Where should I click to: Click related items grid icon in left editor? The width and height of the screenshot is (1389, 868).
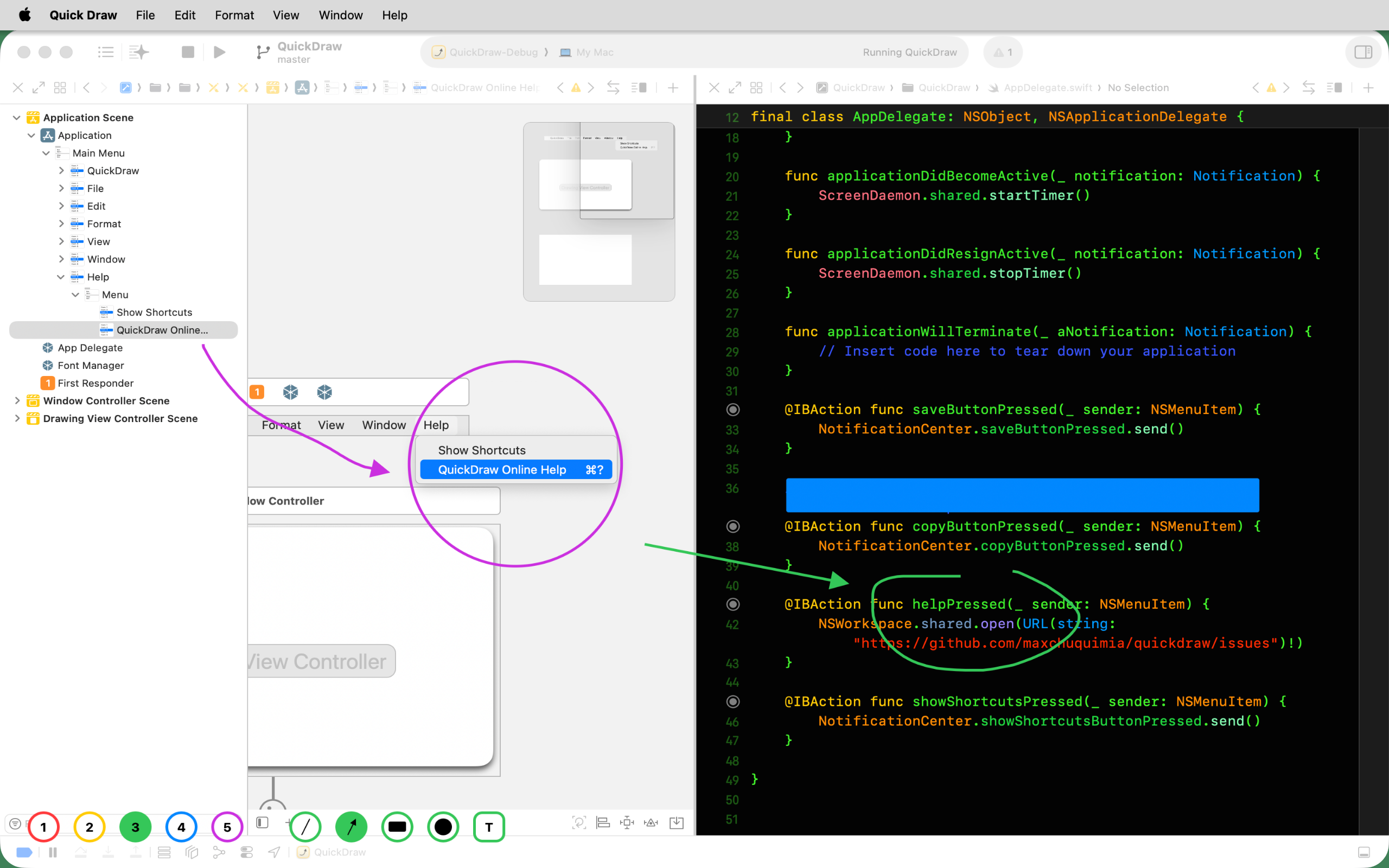[x=60, y=87]
